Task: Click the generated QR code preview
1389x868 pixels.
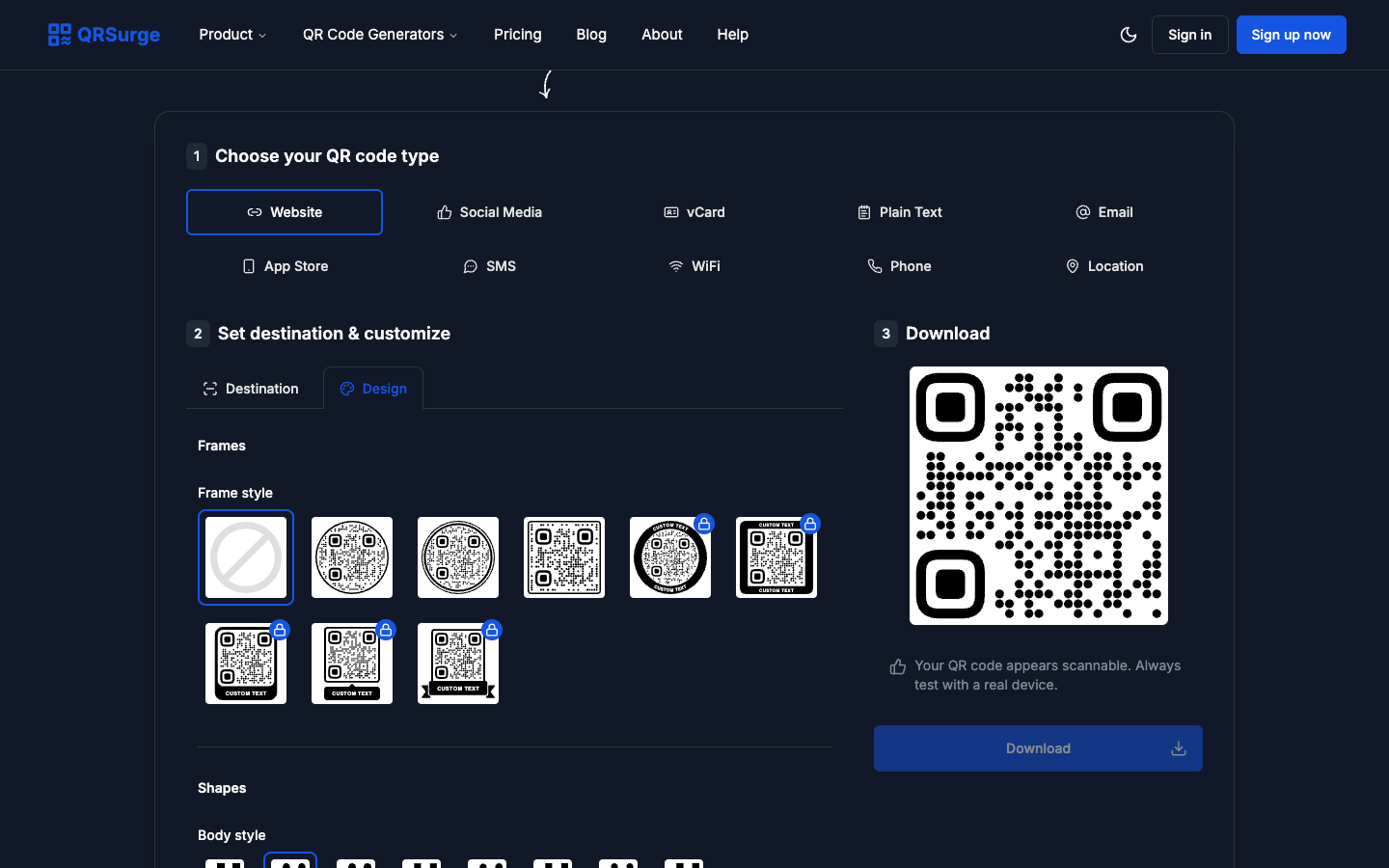Action: tap(1039, 496)
